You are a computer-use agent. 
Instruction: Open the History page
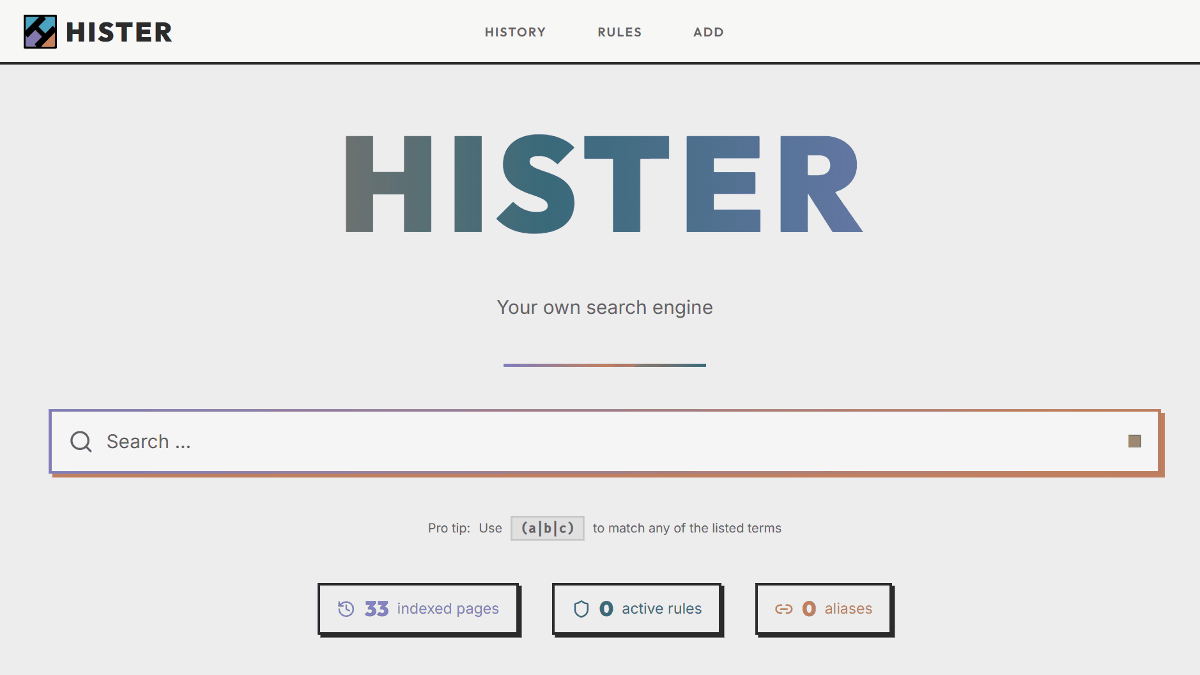(x=515, y=32)
